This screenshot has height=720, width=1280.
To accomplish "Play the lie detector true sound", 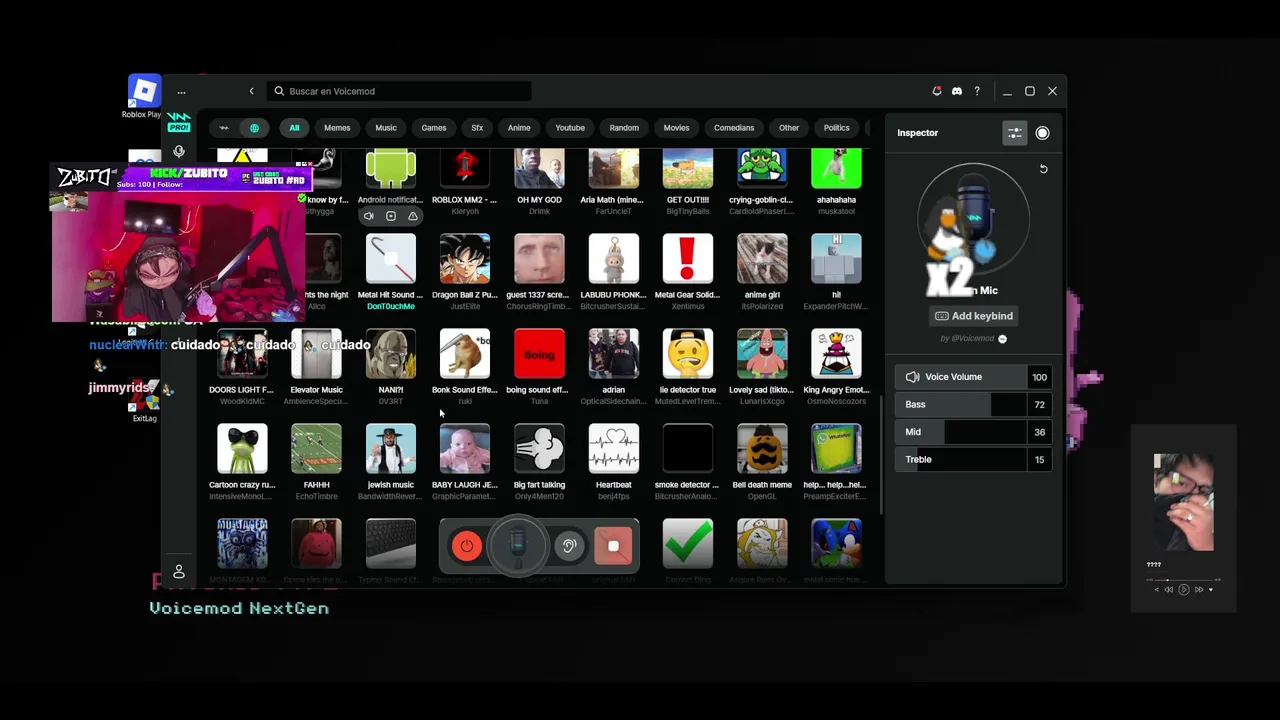I will [x=688, y=354].
